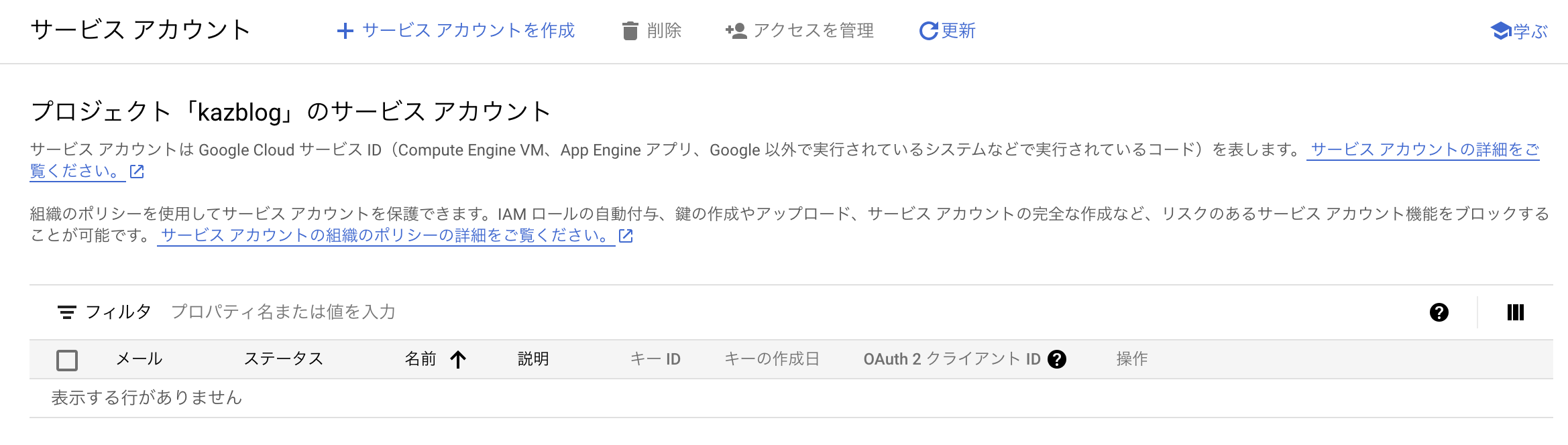Click the trash delete icon
Screen dimensions: 1568x445
[x=630, y=31]
